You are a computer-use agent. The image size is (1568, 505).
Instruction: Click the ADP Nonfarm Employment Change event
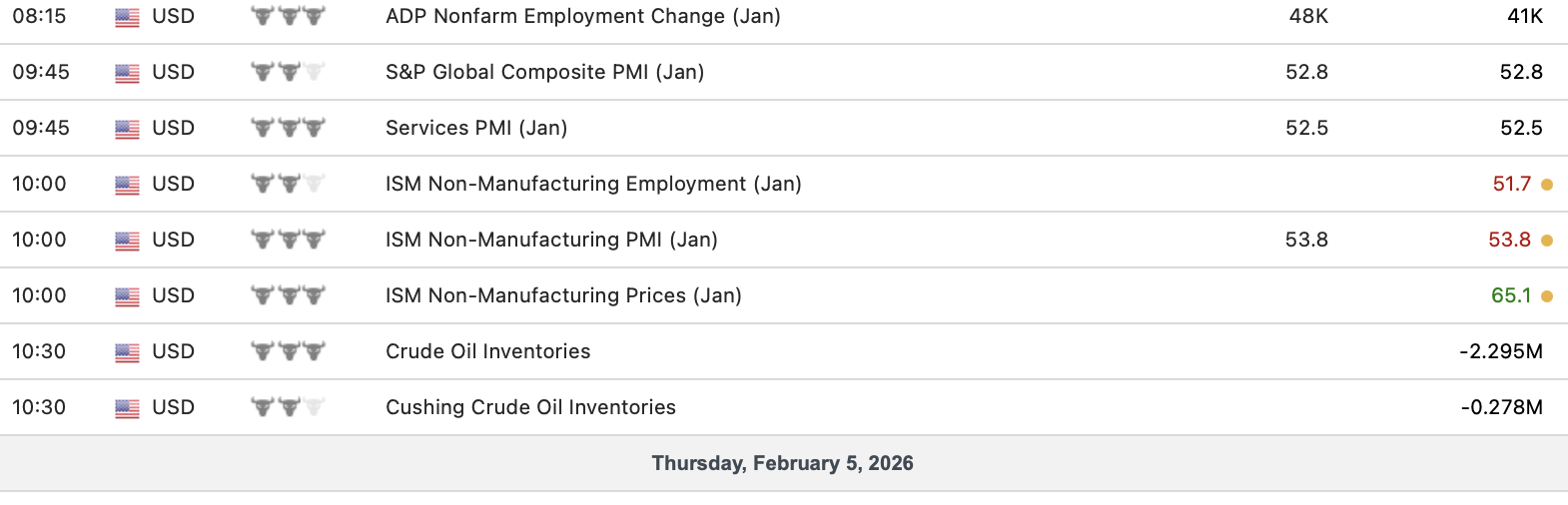click(x=582, y=17)
